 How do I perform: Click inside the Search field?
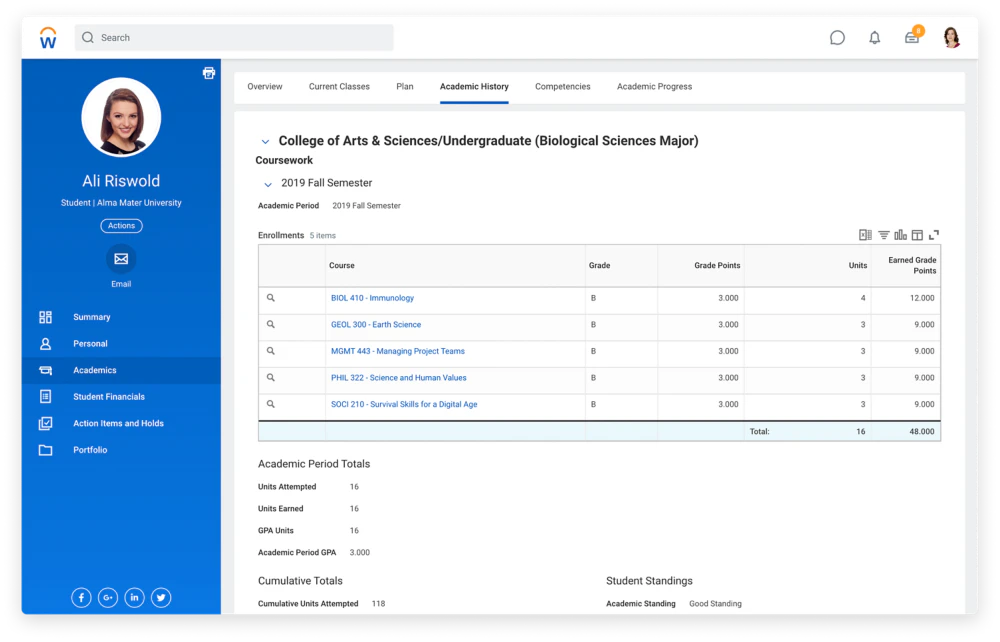click(x=234, y=37)
